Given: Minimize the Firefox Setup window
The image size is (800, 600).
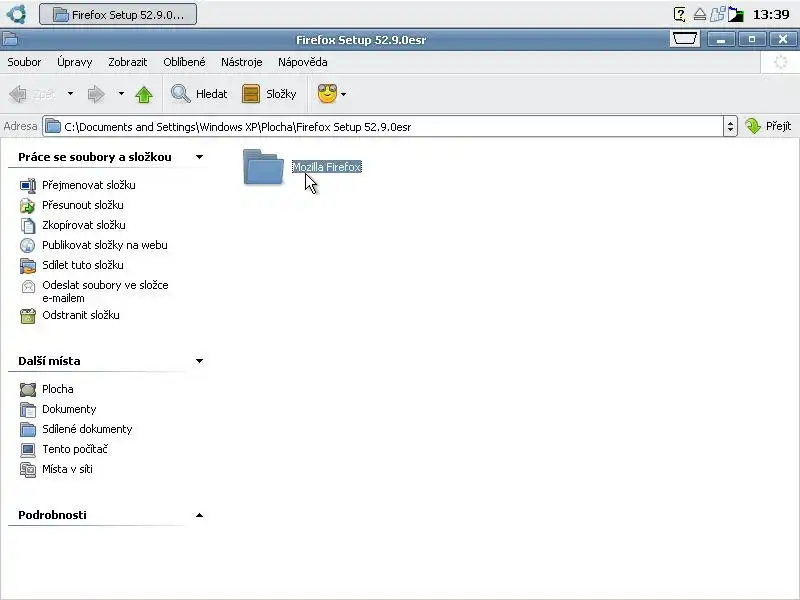Looking at the screenshot, I should (x=721, y=39).
